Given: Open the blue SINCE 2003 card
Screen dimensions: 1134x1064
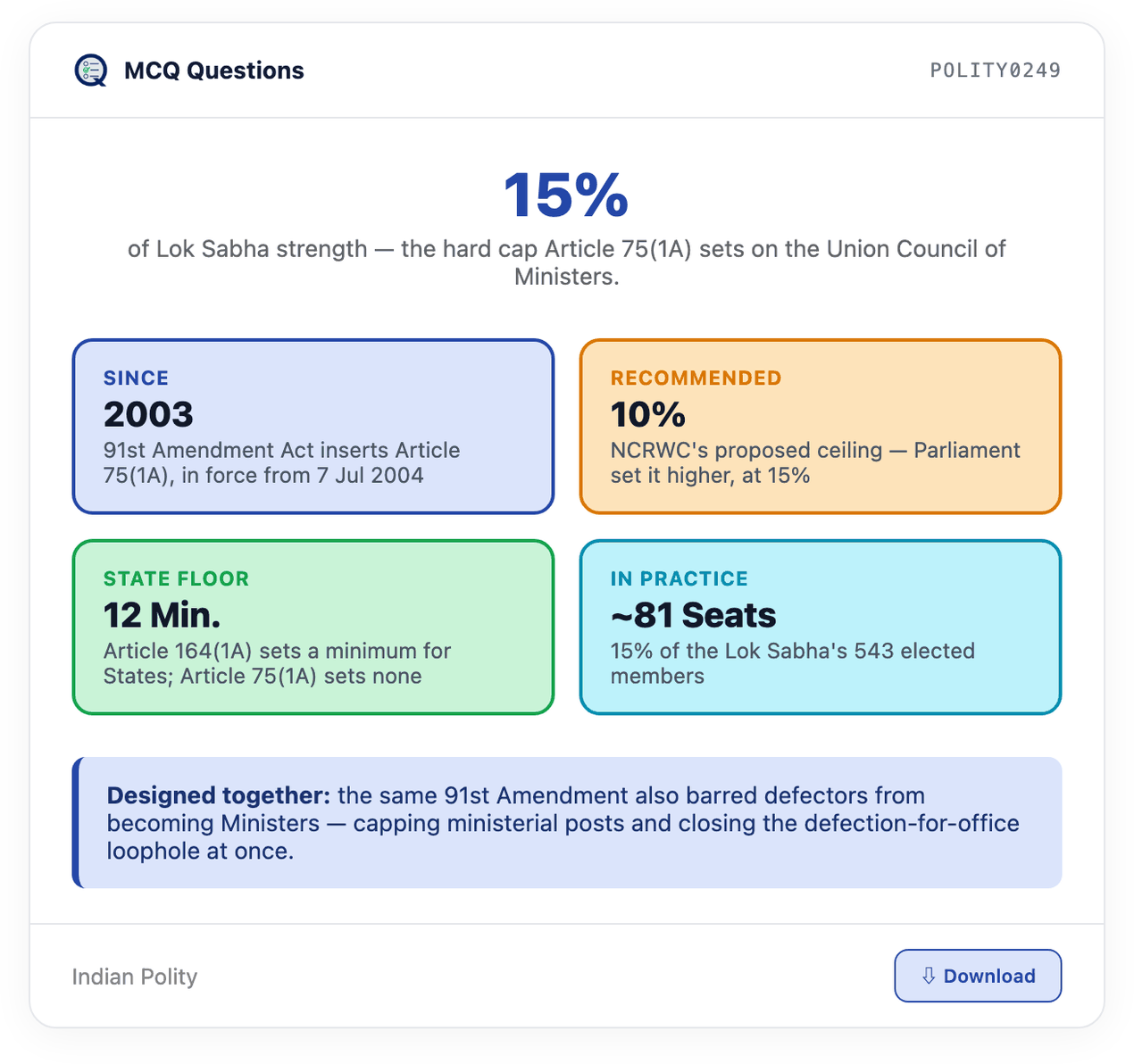Looking at the screenshot, I should (x=313, y=427).
